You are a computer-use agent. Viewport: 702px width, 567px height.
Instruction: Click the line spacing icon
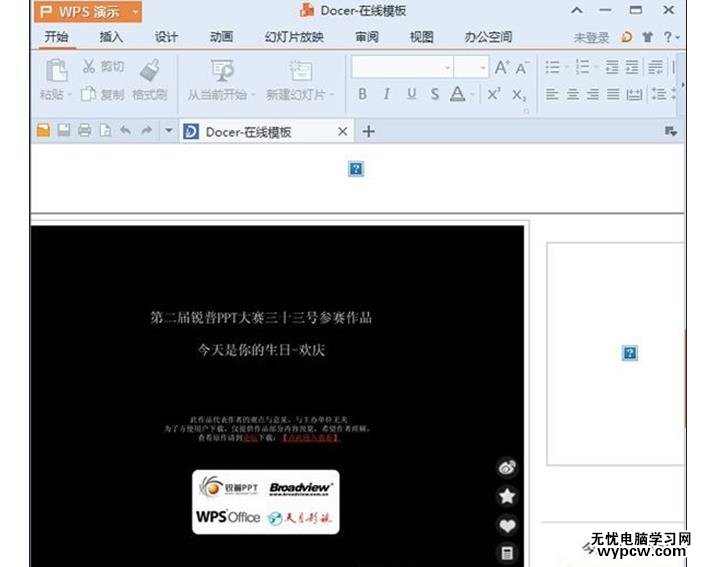(x=659, y=94)
